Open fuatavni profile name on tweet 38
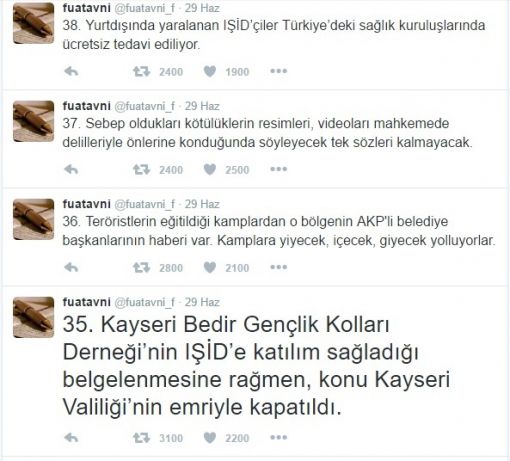This screenshot has height=461, width=510. click(86, 8)
